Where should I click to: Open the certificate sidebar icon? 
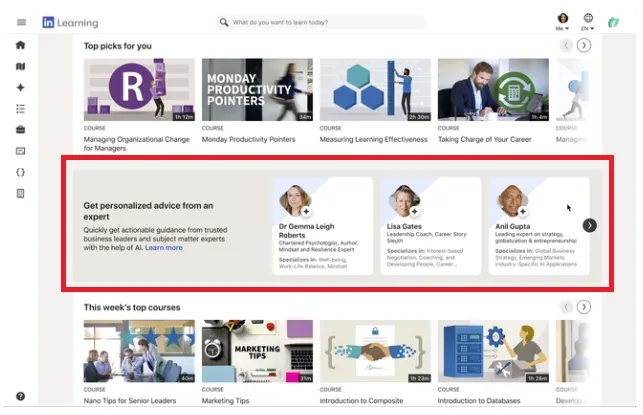point(21,151)
